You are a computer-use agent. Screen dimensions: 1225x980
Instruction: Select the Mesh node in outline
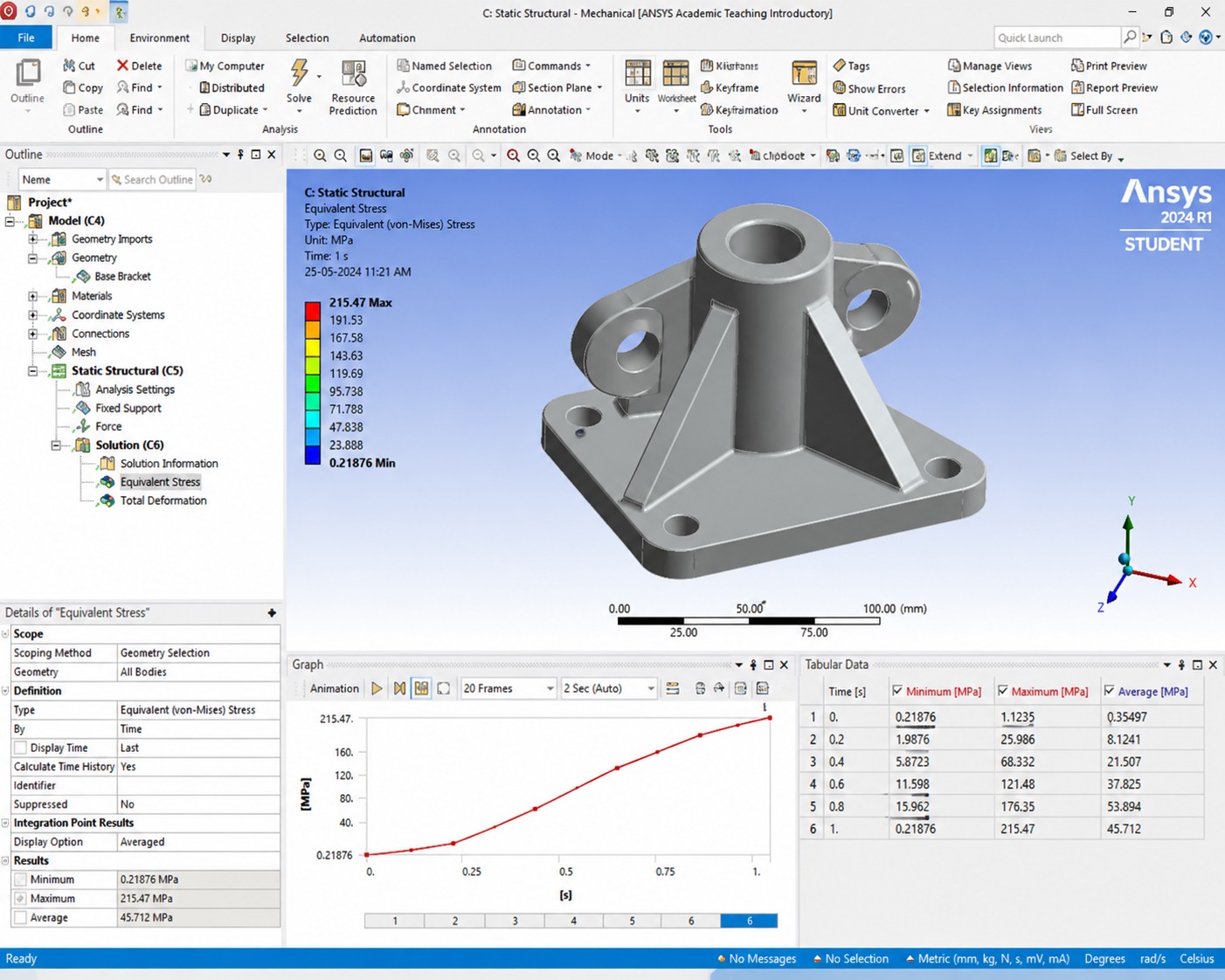pyautogui.click(x=84, y=352)
